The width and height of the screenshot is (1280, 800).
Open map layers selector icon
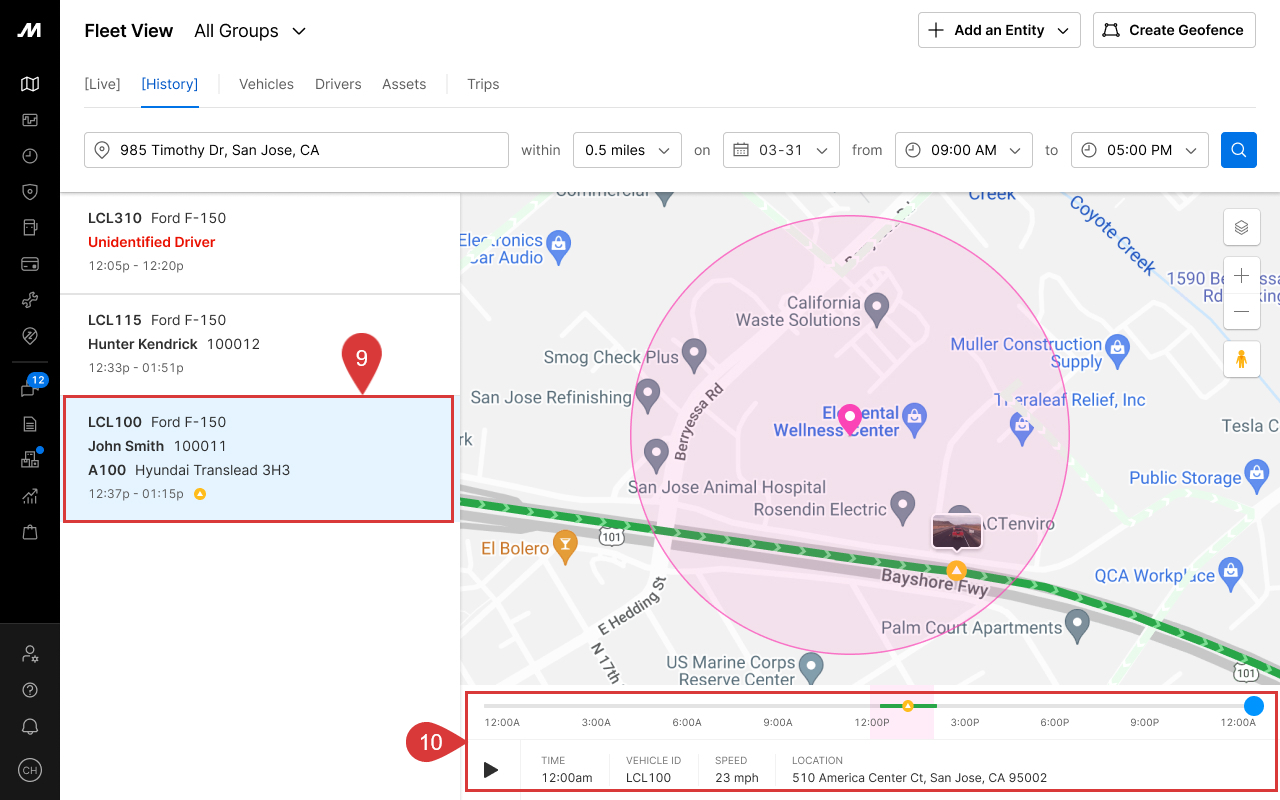pos(1241,227)
